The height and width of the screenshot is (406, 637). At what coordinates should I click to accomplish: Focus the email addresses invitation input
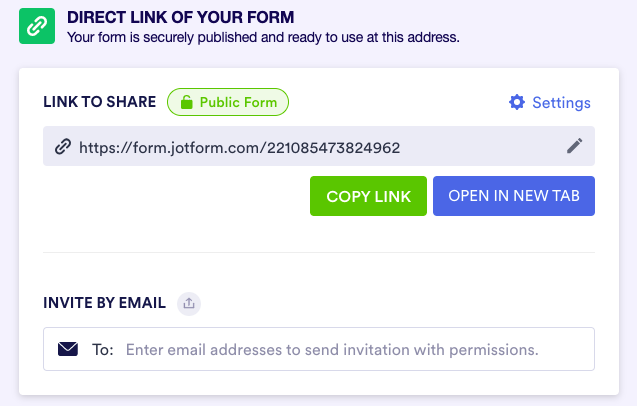pos(330,350)
